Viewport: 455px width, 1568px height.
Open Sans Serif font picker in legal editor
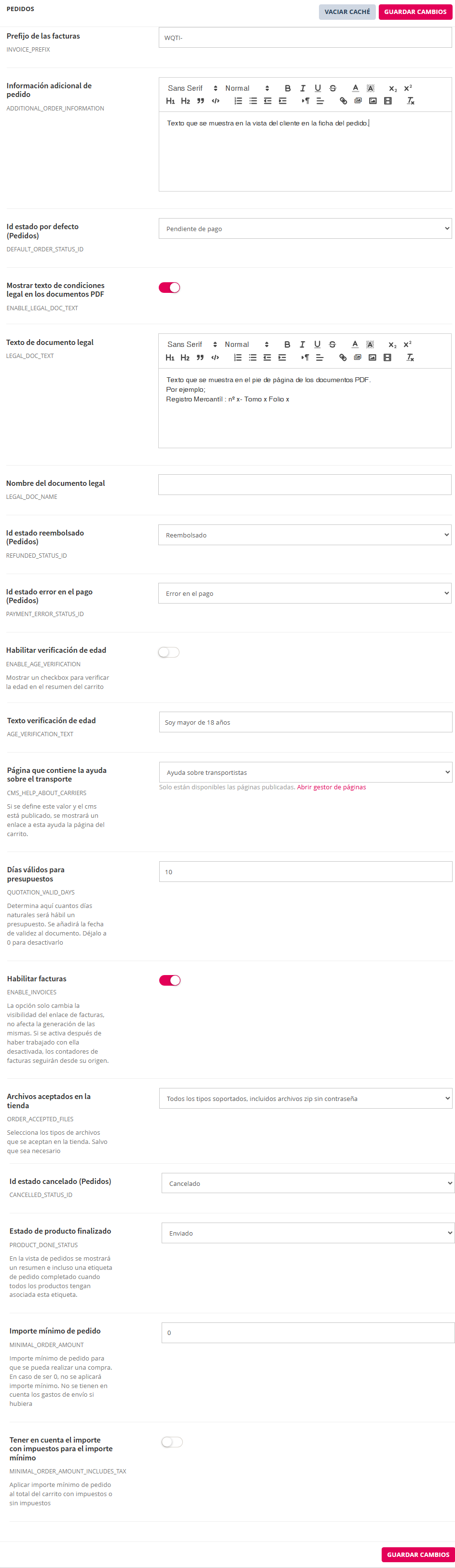point(192,344)
